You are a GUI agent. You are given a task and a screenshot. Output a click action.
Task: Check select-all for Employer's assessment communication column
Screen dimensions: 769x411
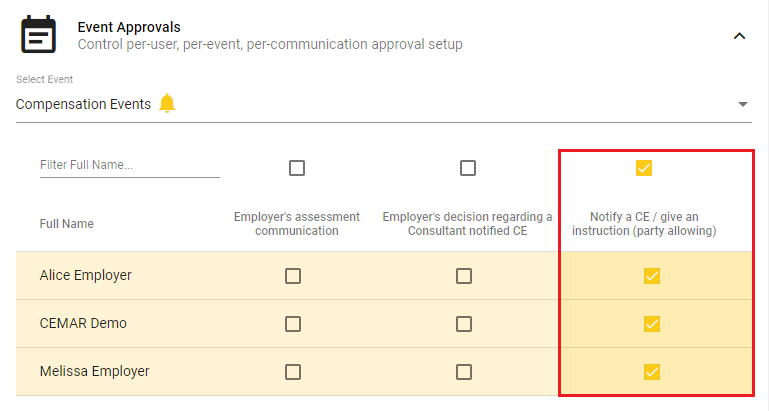(x=297, y=168)
